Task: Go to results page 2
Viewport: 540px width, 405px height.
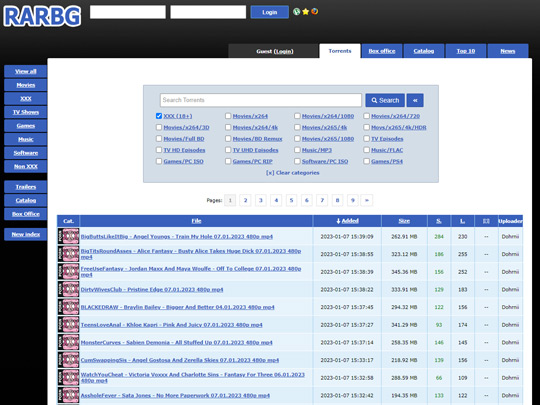Action: [x=245, y=200]
